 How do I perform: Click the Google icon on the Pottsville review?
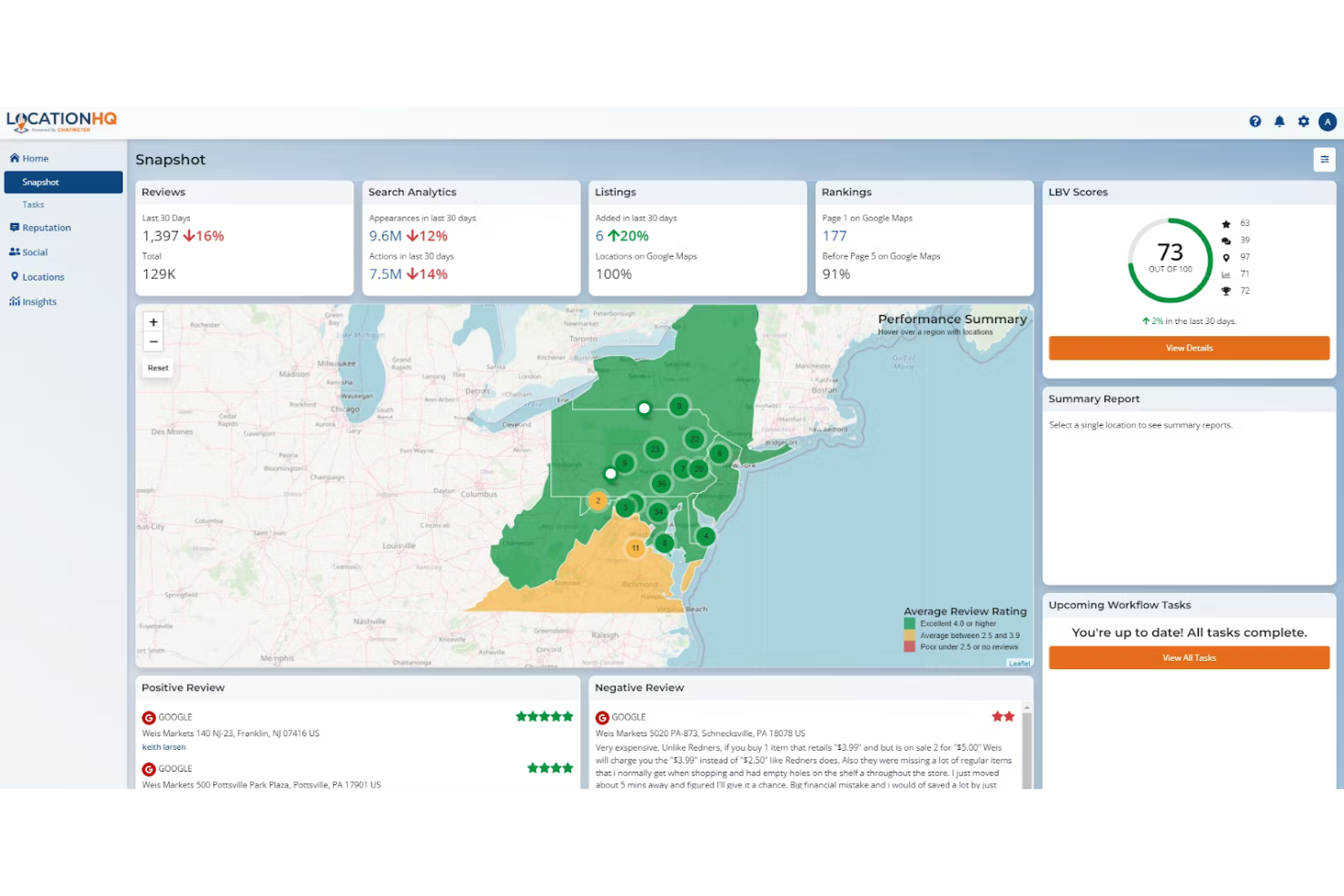click(x=149, y=770)
